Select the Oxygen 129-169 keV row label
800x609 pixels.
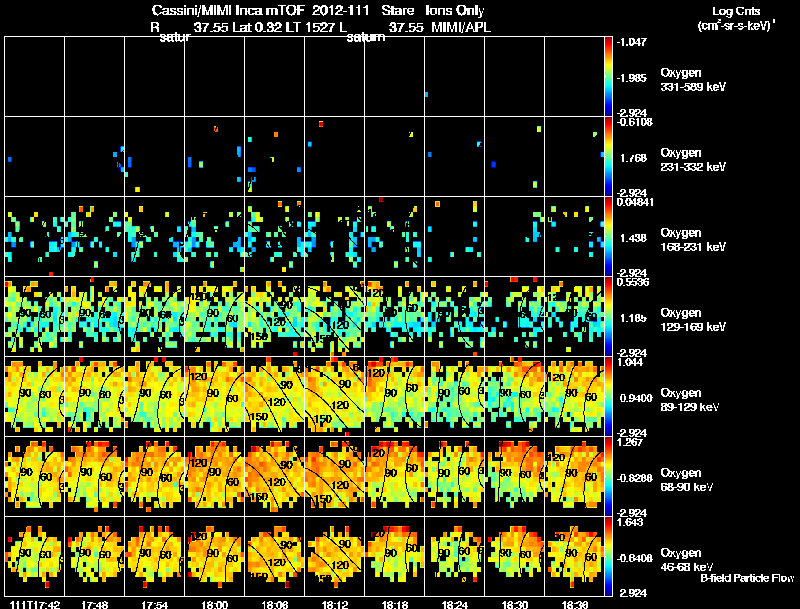click(x=693, y=320)
